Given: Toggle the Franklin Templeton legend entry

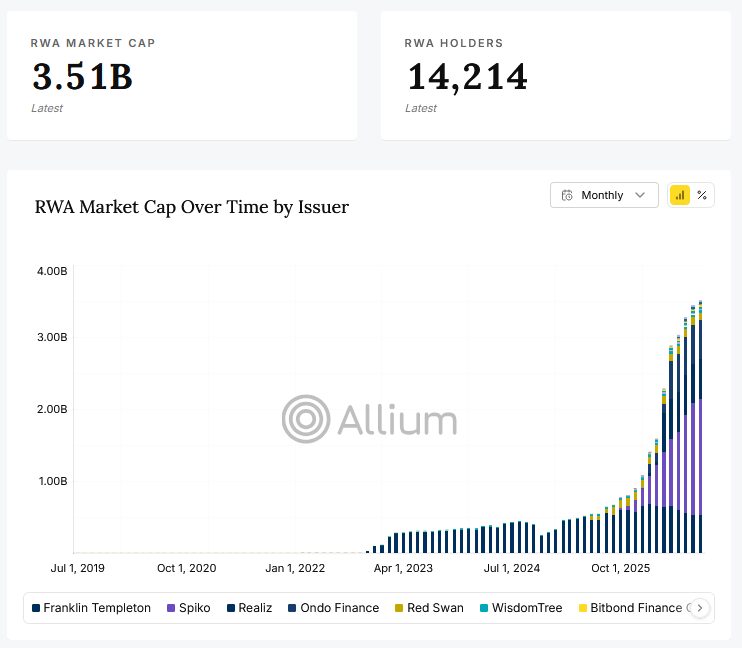Looking at the screenshot, I should click(x=91, y=608).
